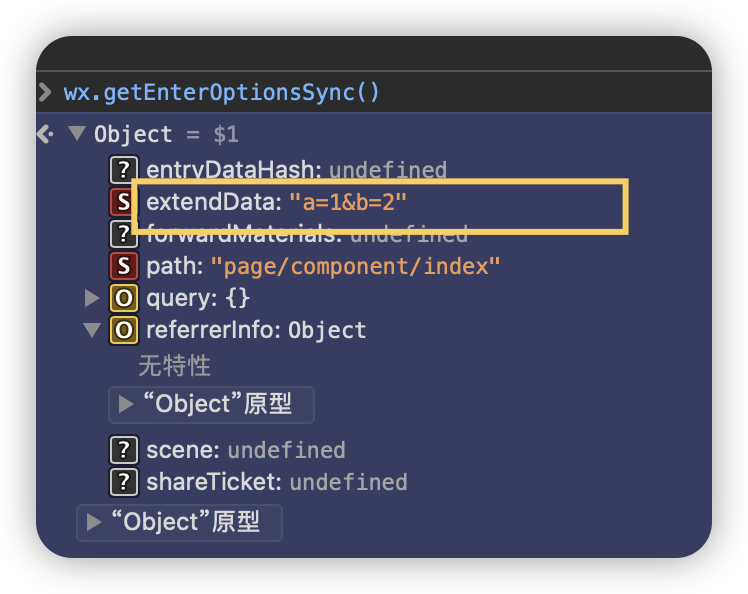This screenshot has width=748, height=594.
Task: Click the path string type icon
Action: tap(123, 266)
